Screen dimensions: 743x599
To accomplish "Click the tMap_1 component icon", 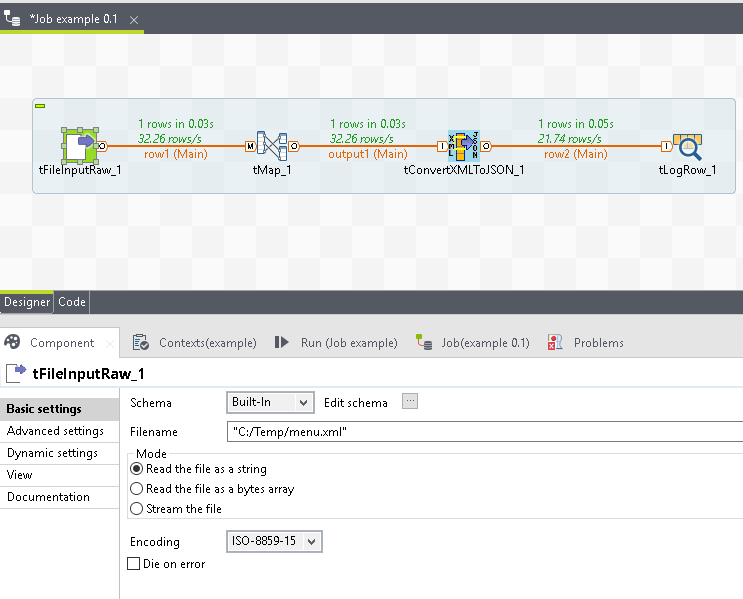I will click(x=271, y=146).
